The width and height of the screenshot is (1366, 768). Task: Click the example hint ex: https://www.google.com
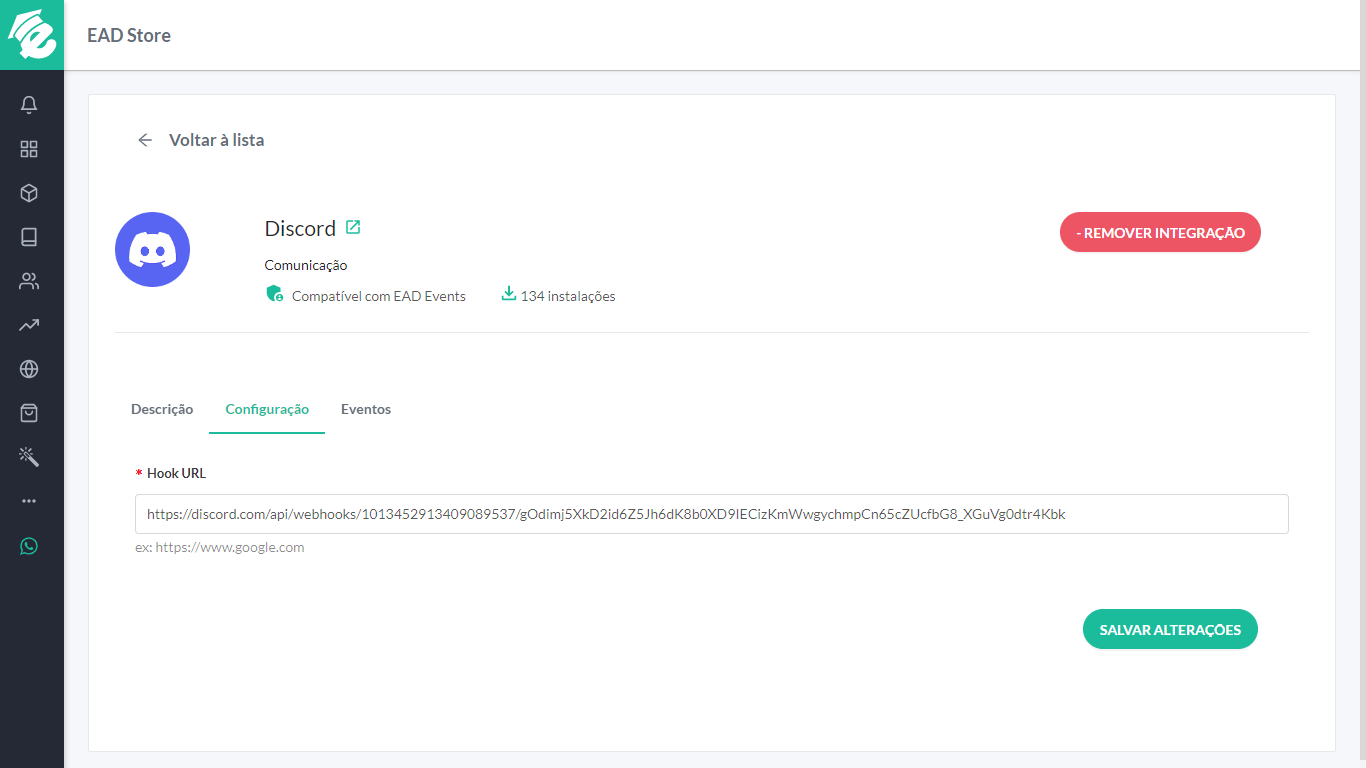pos(220,548)
